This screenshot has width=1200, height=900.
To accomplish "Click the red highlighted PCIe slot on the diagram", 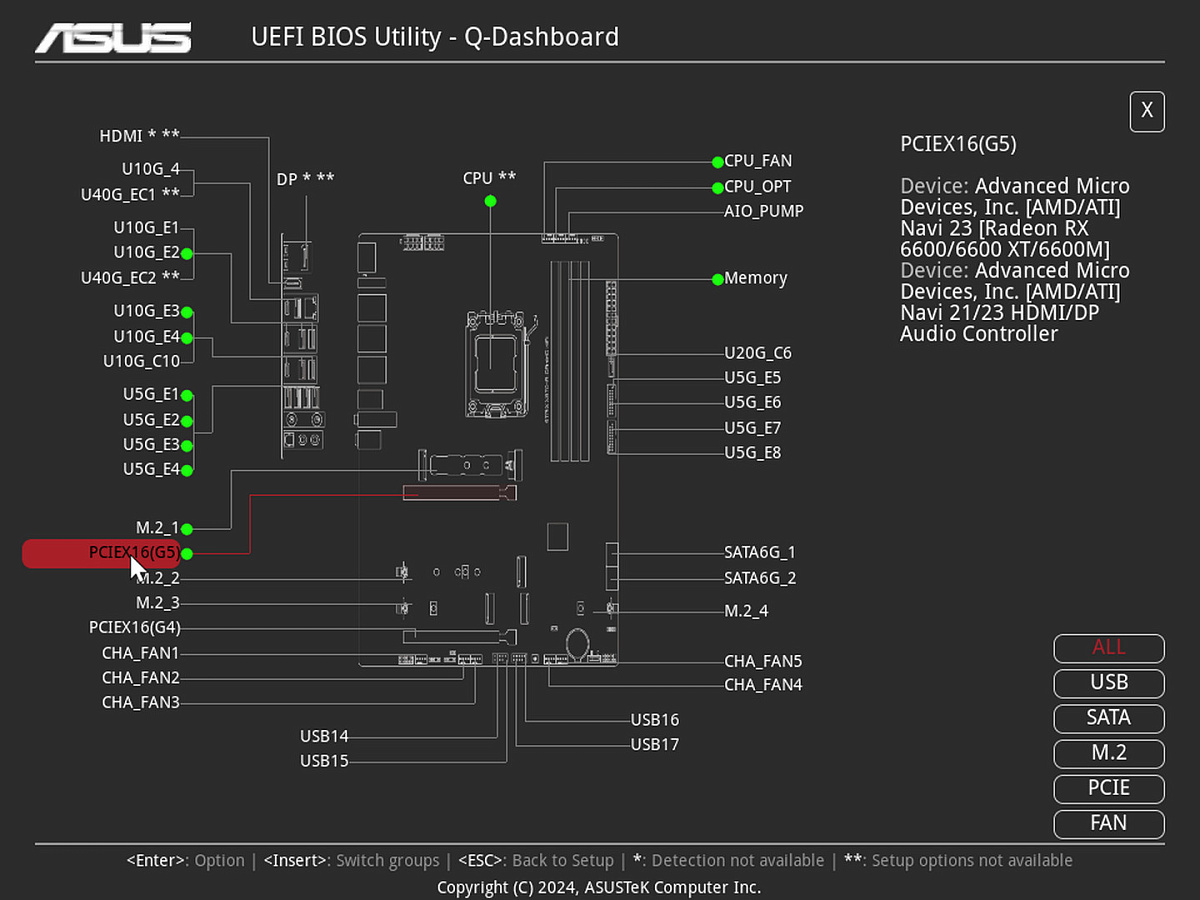I will coord(460,493).
